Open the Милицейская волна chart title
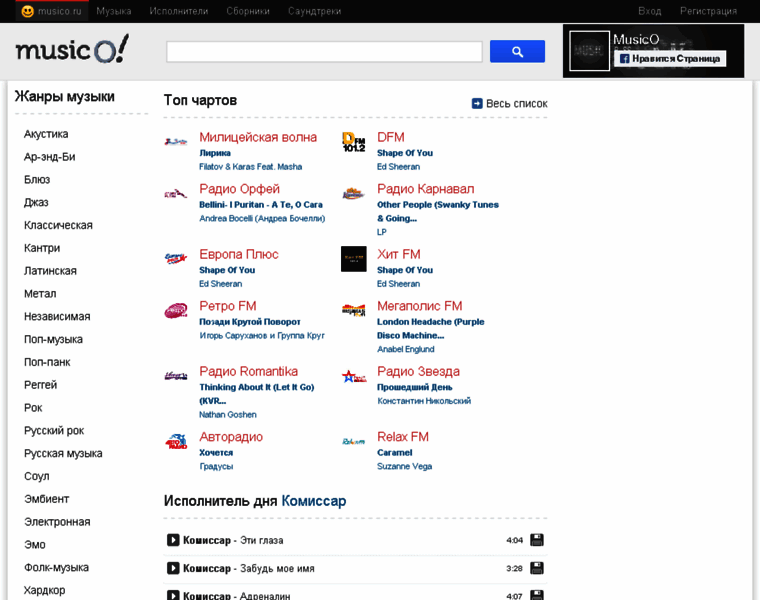Screen dimensions: 760x600 pyautogui.click(x=258, y=137)
